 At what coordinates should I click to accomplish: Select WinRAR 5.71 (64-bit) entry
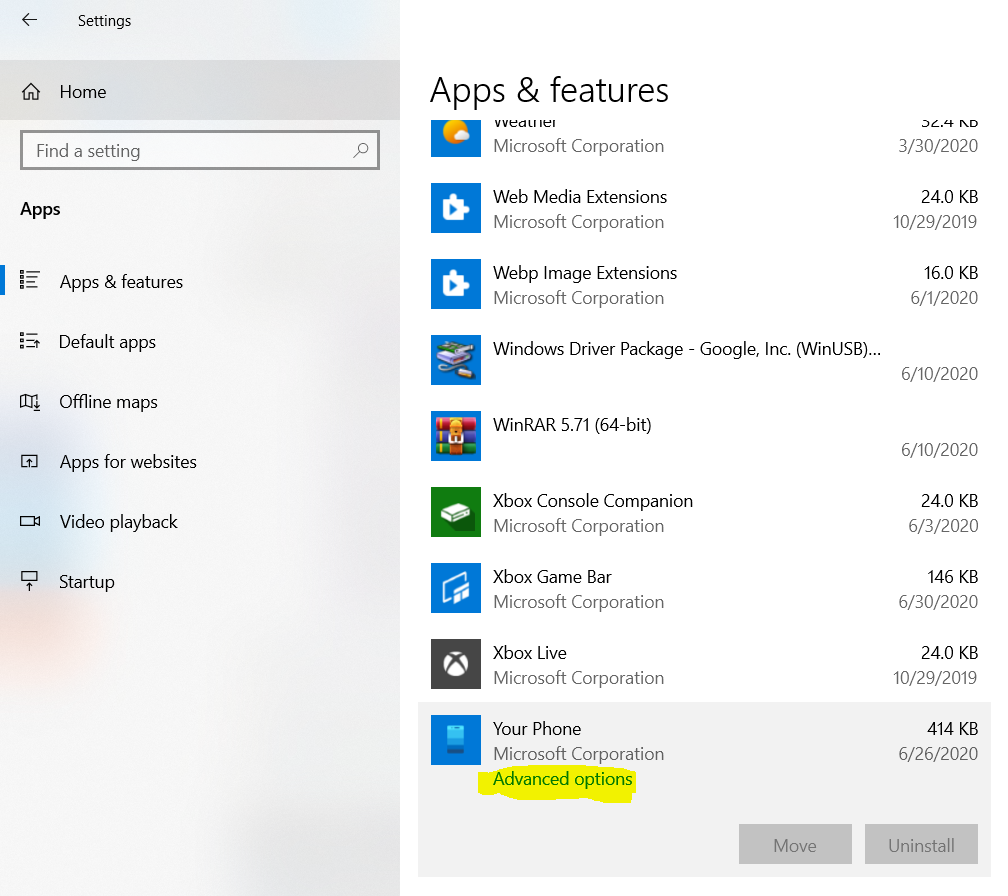click(572, 425)
